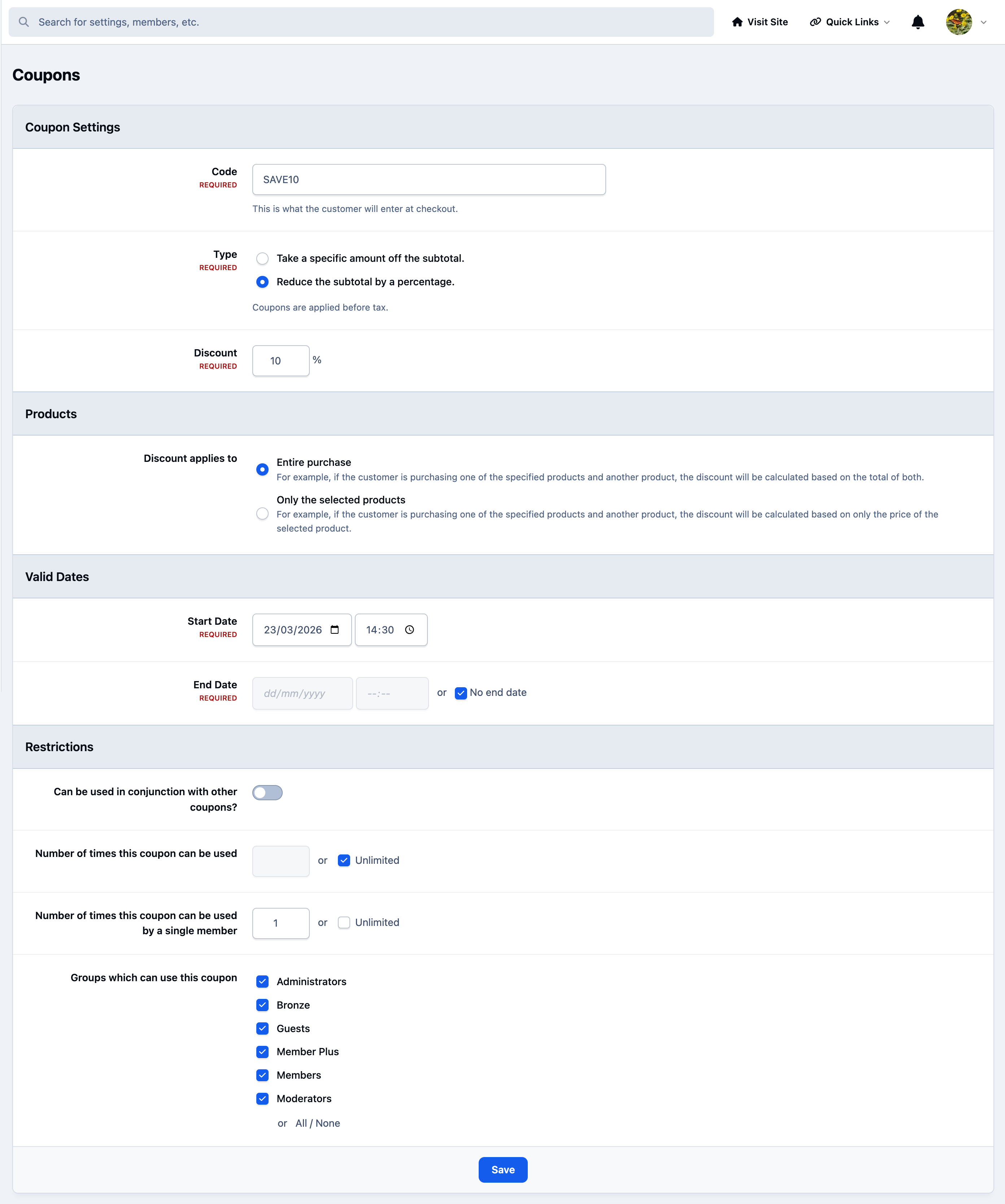1005x1204 pixels.
Task: Expand the Quick Links dropdown chevron
Action: [887, 22]
